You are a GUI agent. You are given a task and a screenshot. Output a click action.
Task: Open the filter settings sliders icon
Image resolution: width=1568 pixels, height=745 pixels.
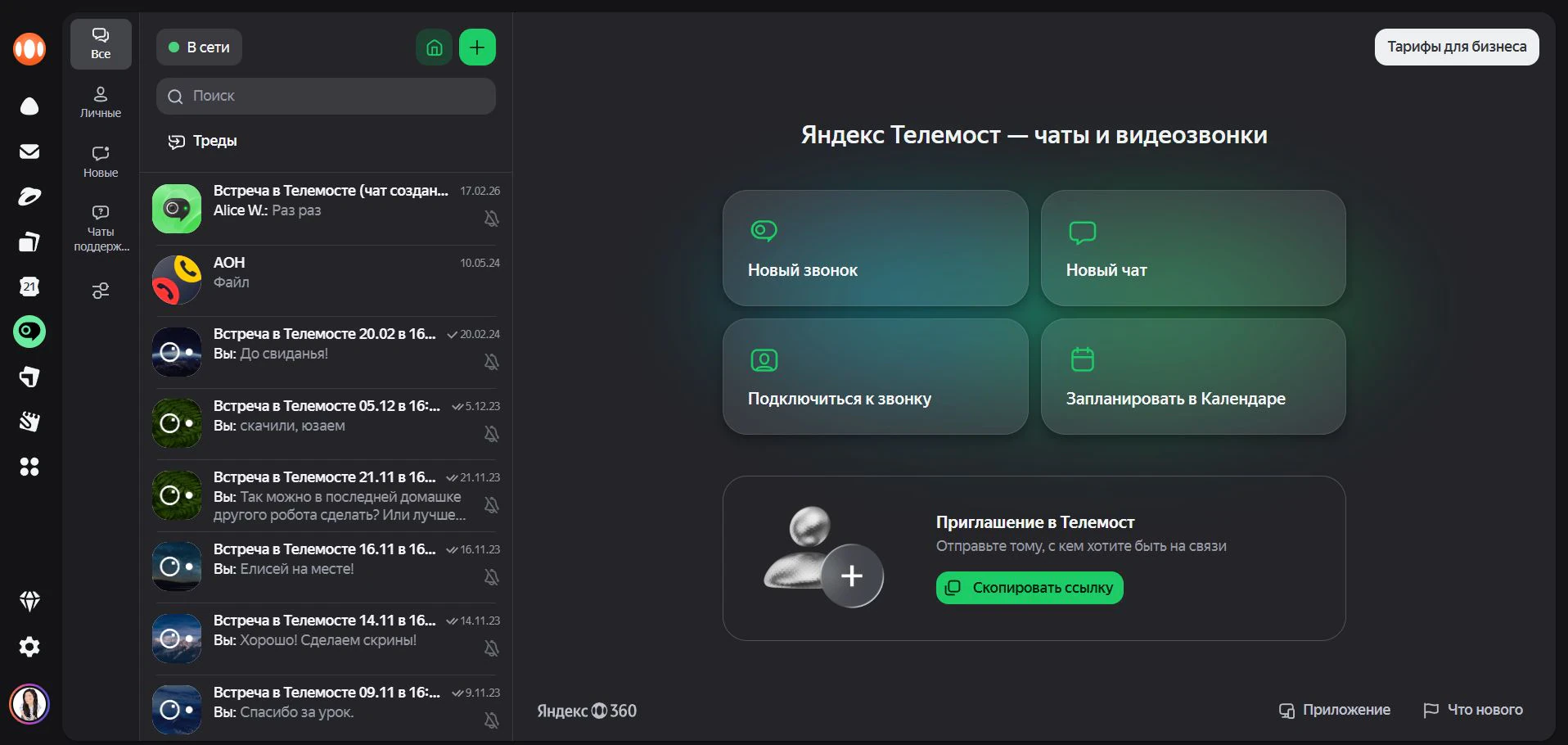coord(101,291)
